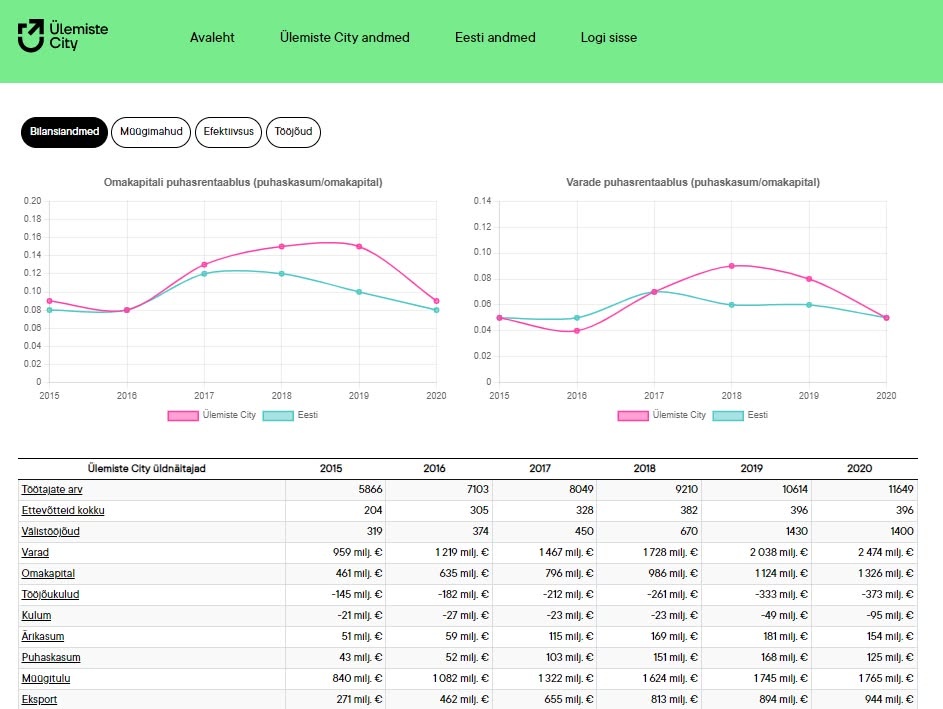The height and width of the screenshot is (709, 943).
Task: Go to Eesti andmed page
Action: [495, 38]
